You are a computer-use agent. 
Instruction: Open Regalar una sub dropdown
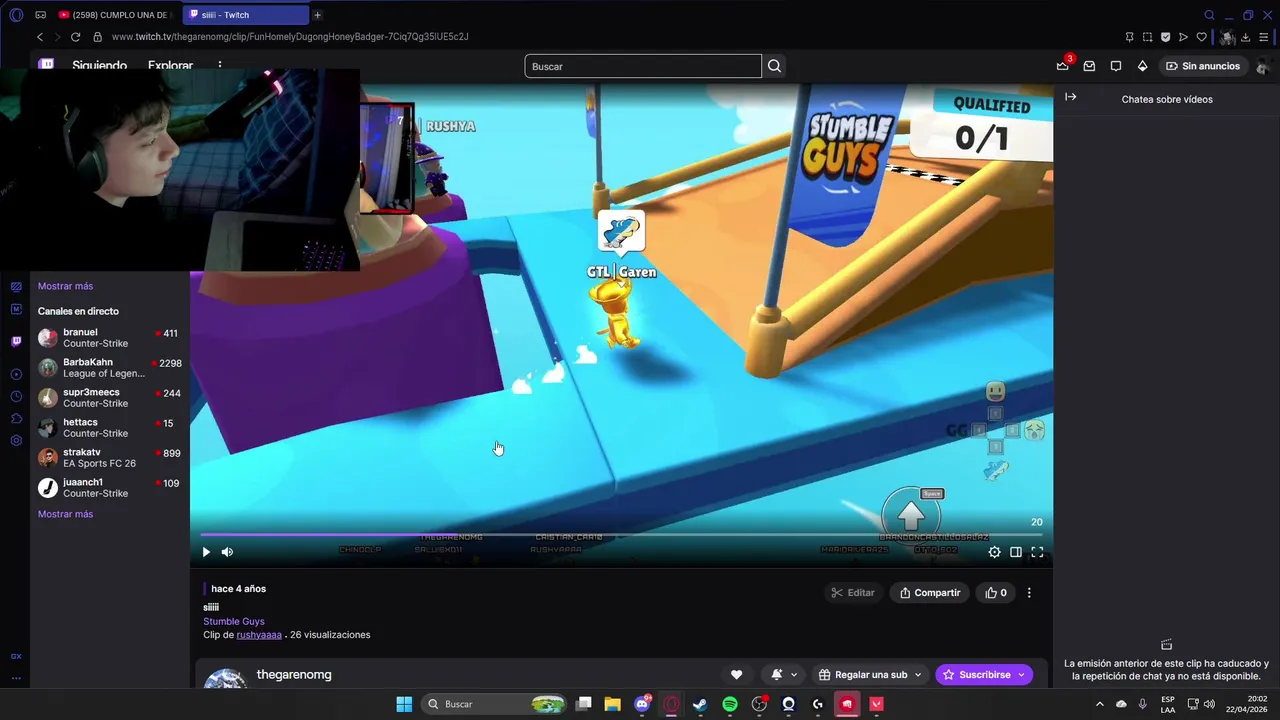870,675
